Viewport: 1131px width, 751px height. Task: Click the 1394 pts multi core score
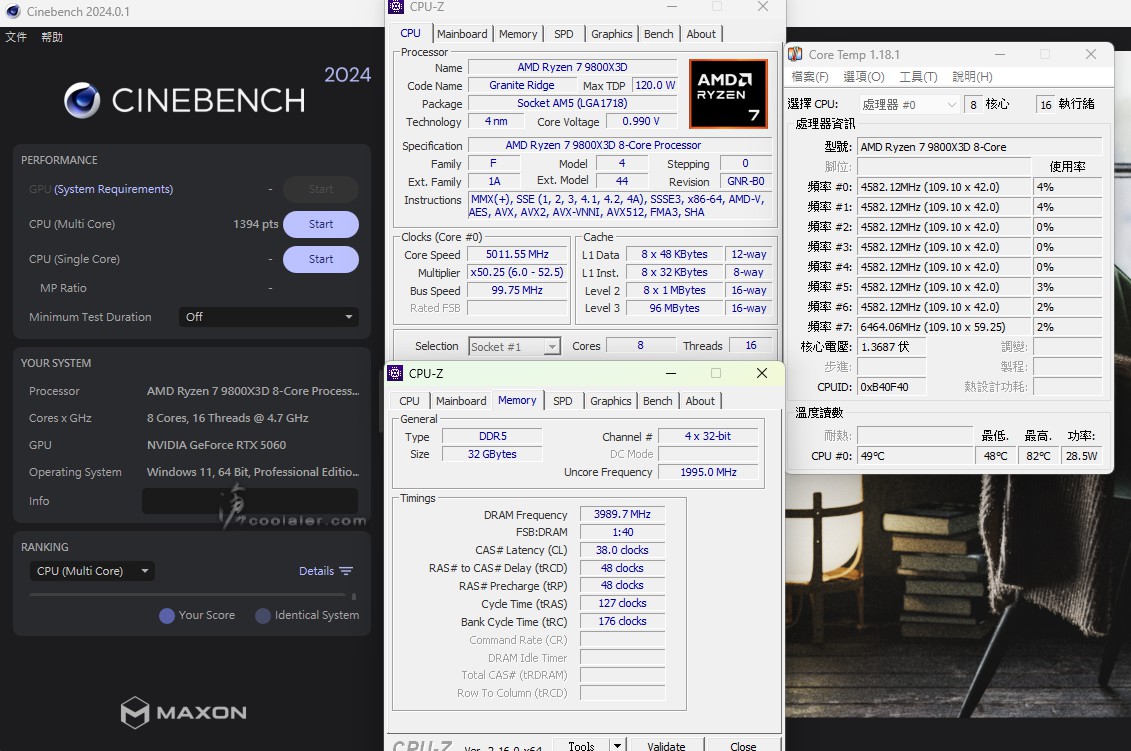pos(255,224)
